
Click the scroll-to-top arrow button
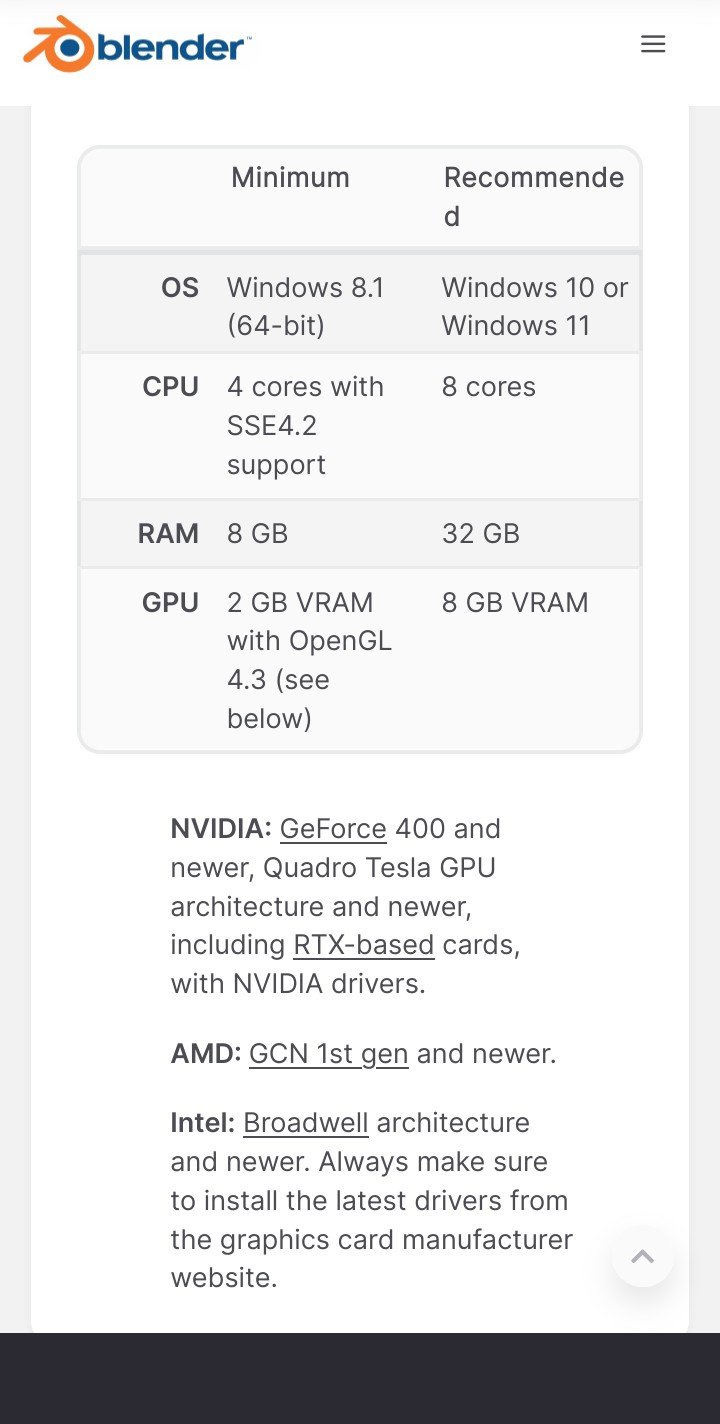[642, 1257]
